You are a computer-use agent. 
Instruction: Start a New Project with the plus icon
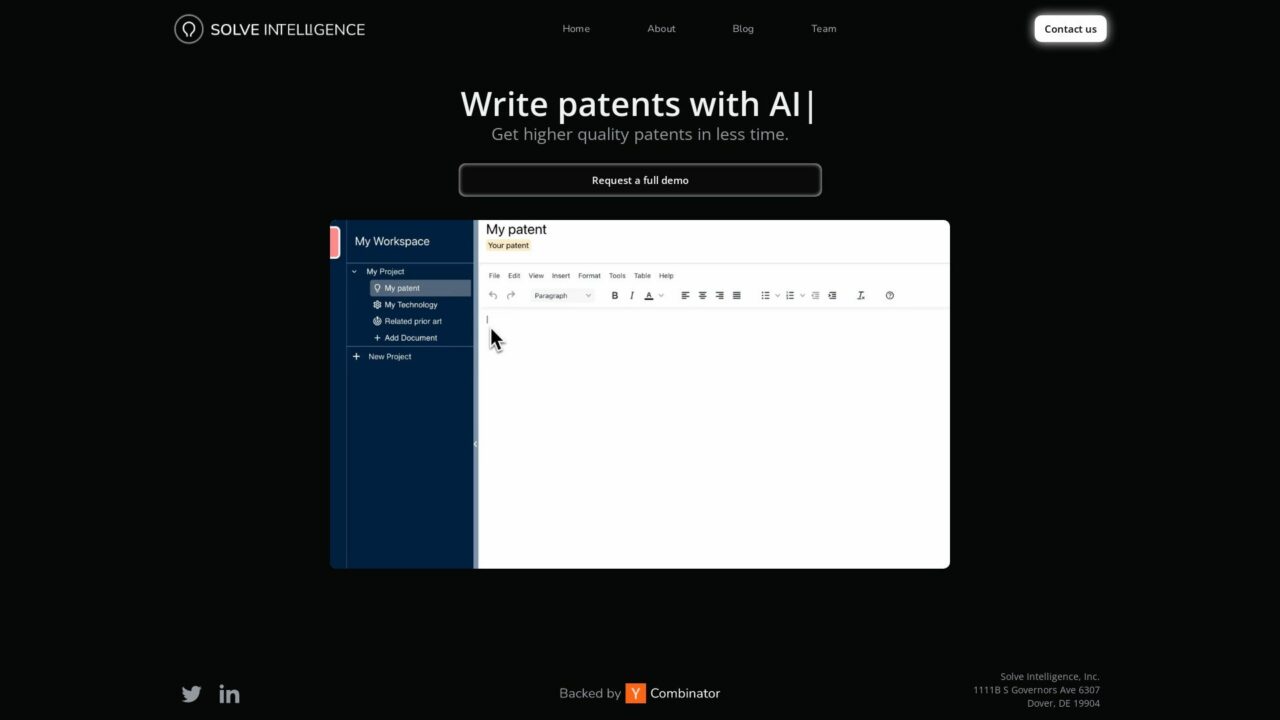coord(356,356)
